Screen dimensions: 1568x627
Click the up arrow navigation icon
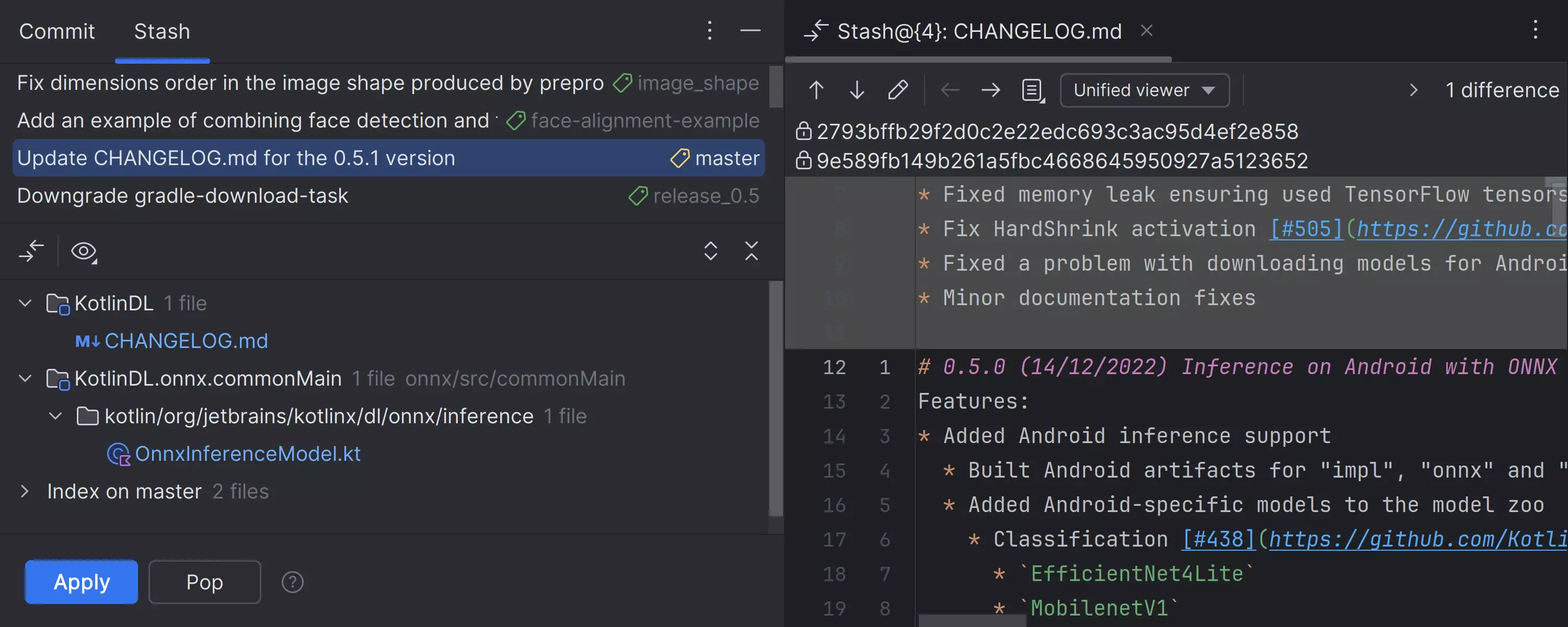pyautogui.click(x=816, y=89)
